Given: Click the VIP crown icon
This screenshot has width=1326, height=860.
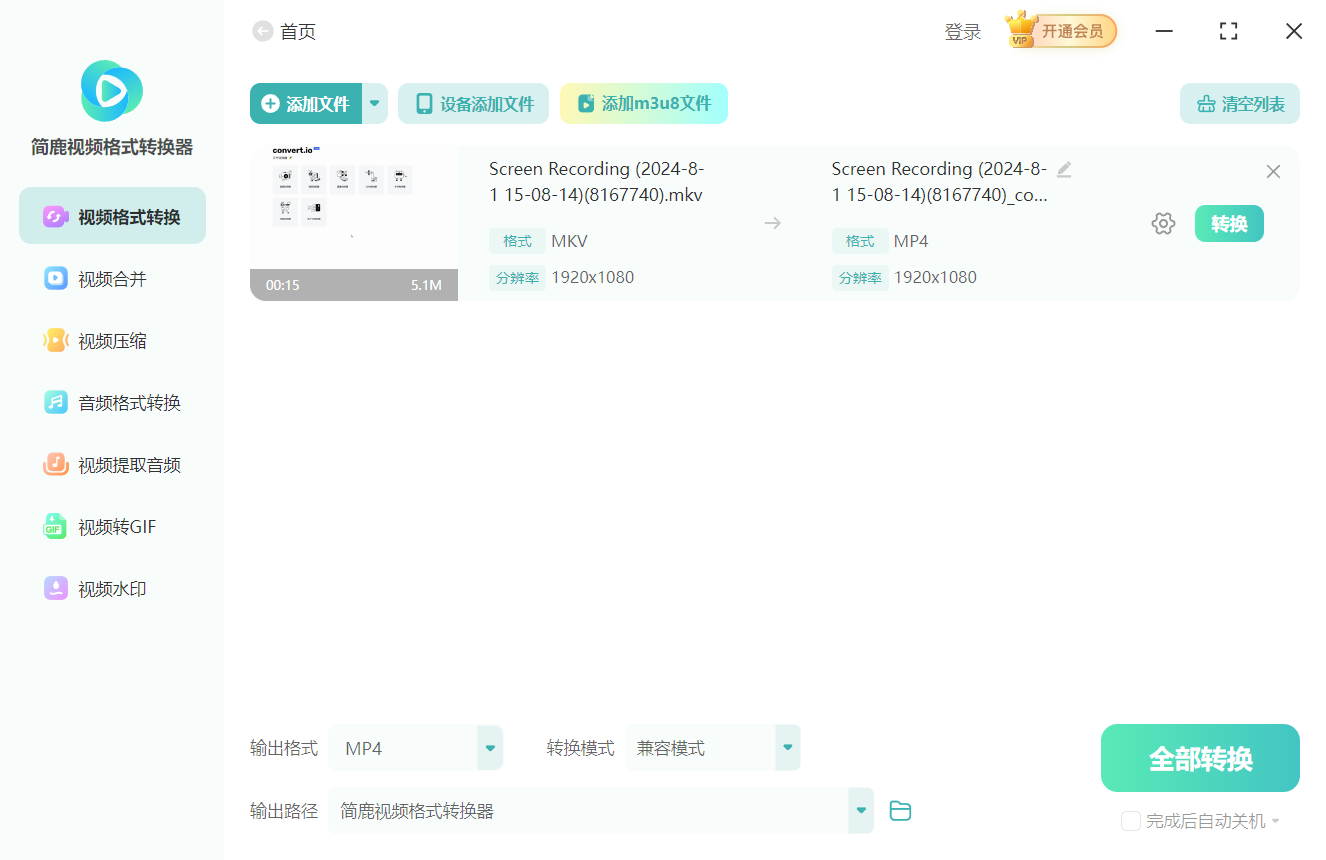Looking at the screenshot, I should pyautogui.click(x=1021, y=30).
